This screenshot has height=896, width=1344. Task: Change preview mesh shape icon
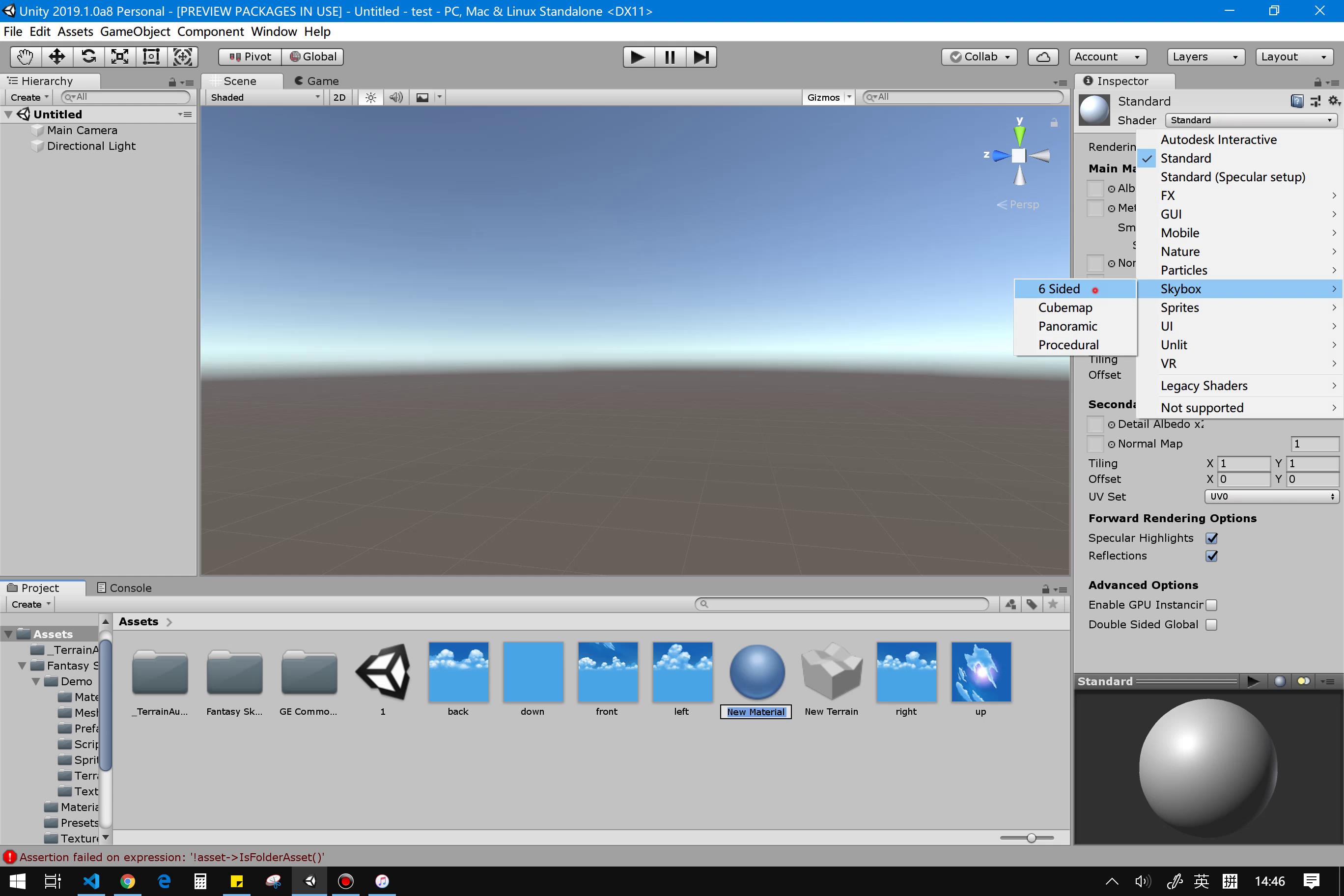(1280, 681)
